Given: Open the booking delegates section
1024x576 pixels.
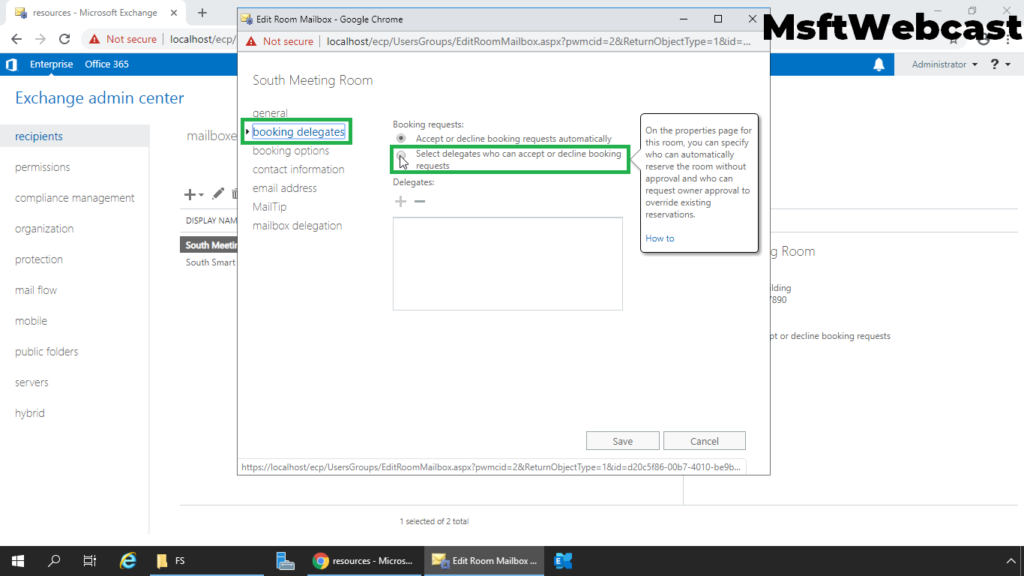Looking at the screenshot, I should point(298,132).
